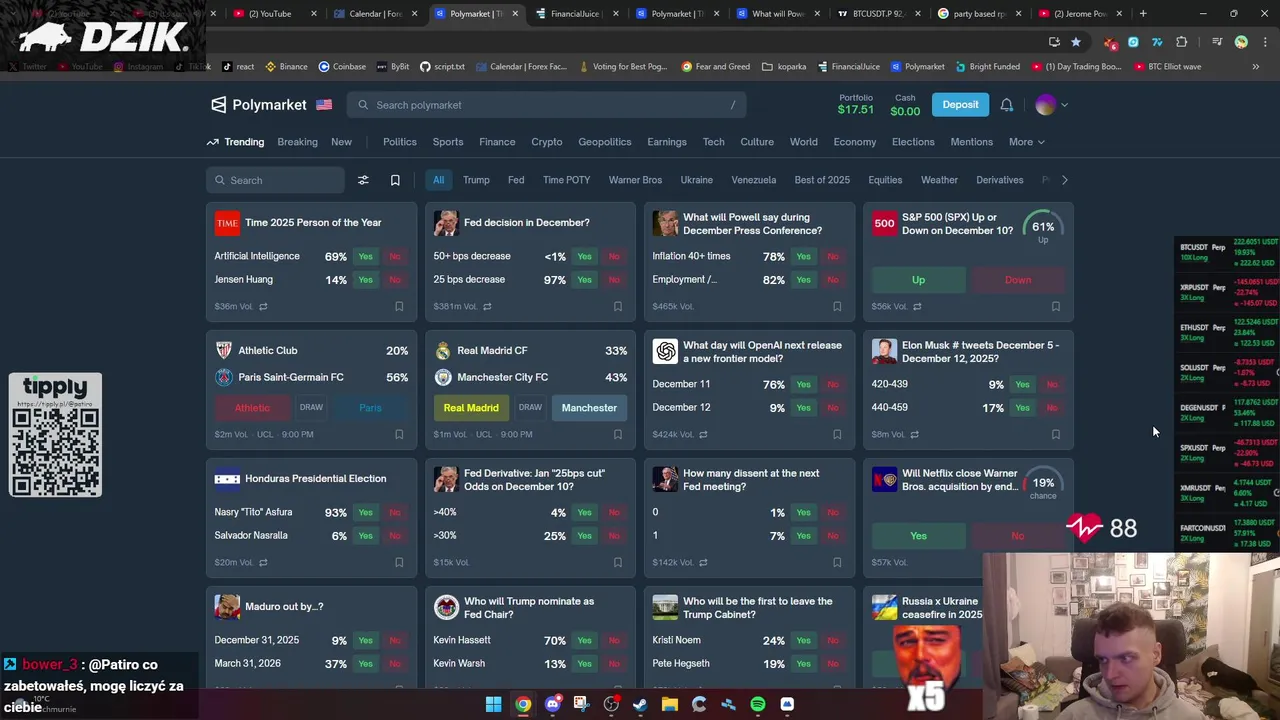
Task: Bookmark the OpenAI frontier model market
Action: click(837, 434)
